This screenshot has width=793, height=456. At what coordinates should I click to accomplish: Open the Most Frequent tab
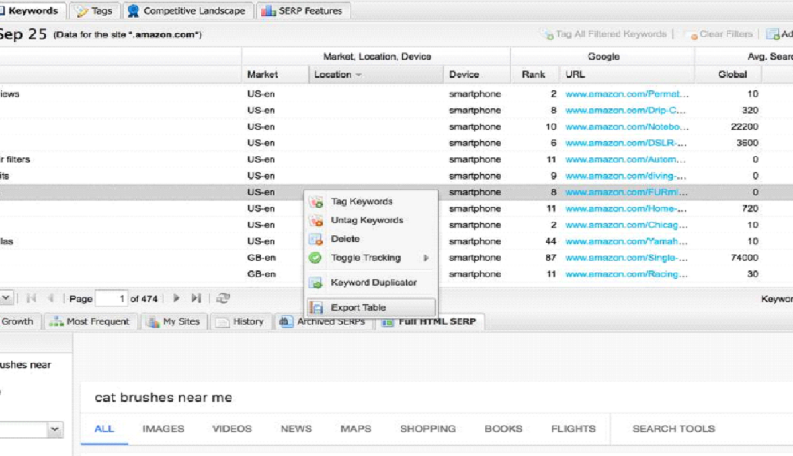(91, 322)
